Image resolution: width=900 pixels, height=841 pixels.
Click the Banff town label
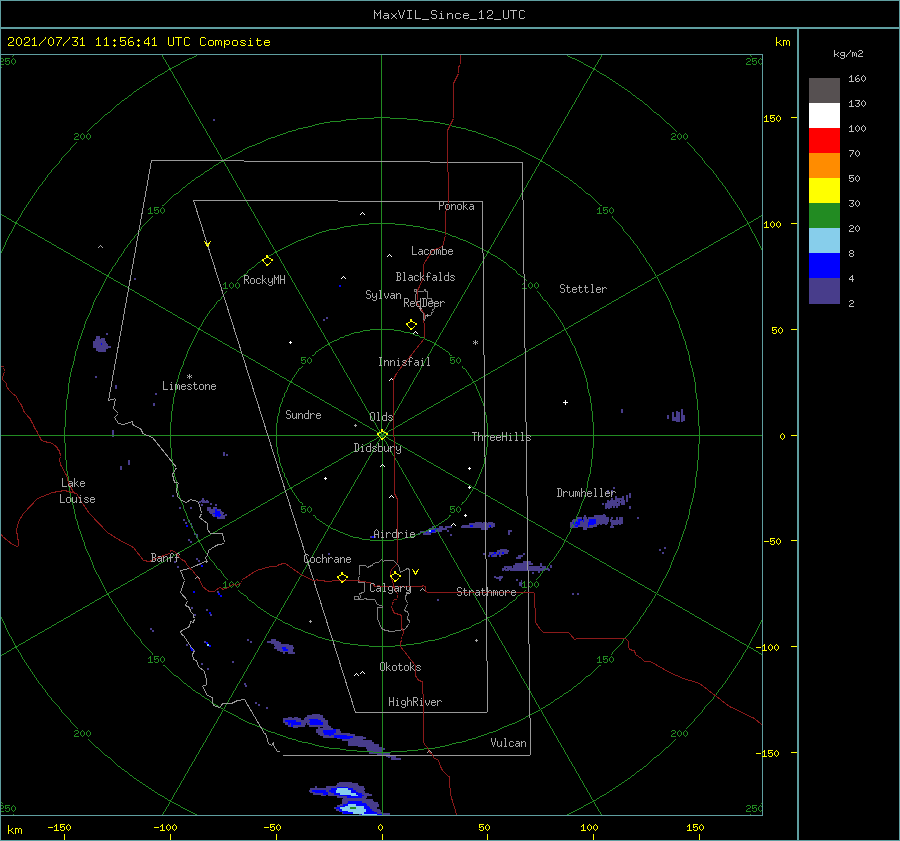pyautogui.click(x=165, y=557)
